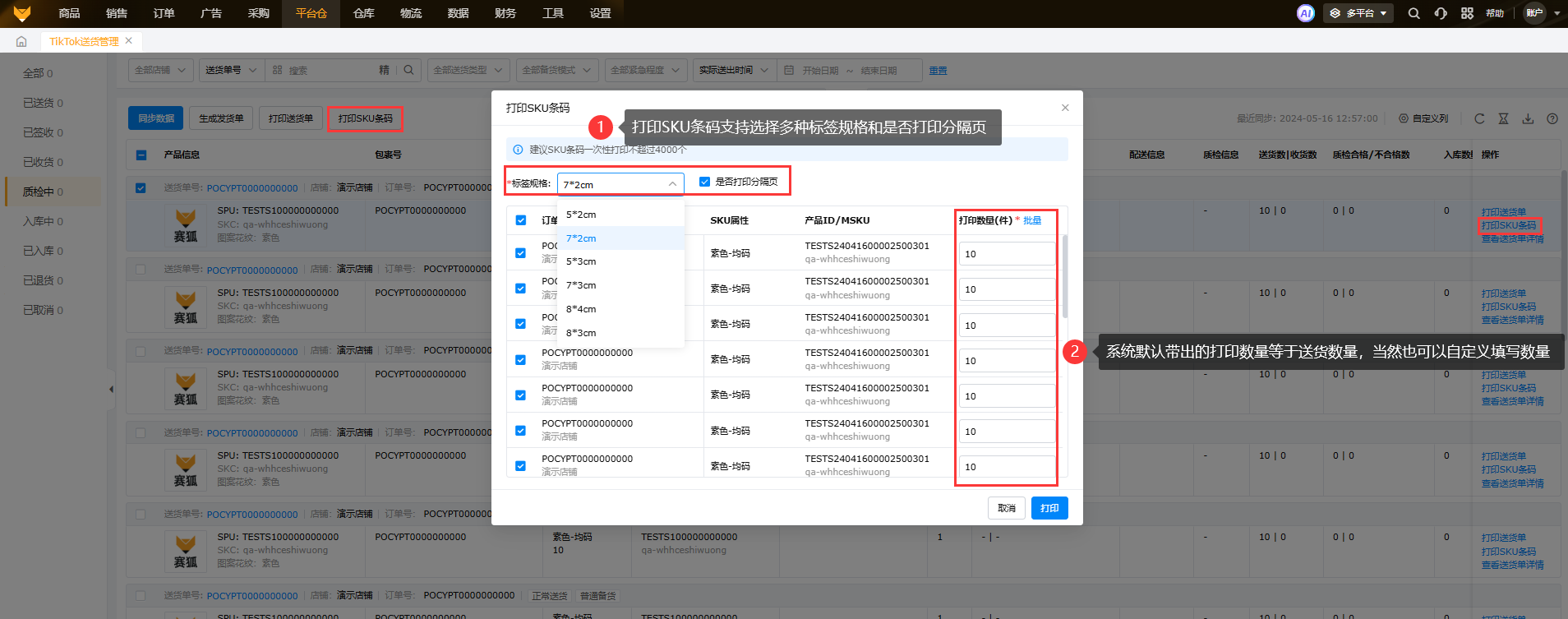Viewport: 1568px width, 619px height.
Task: Click the info icon in the dialog notice
Action: point(518,150)
